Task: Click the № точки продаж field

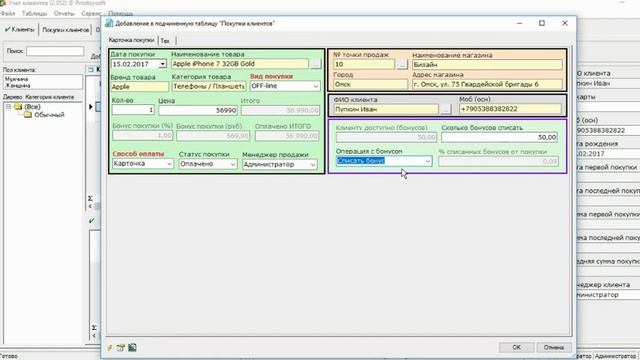Action: [x=364, y=64]
